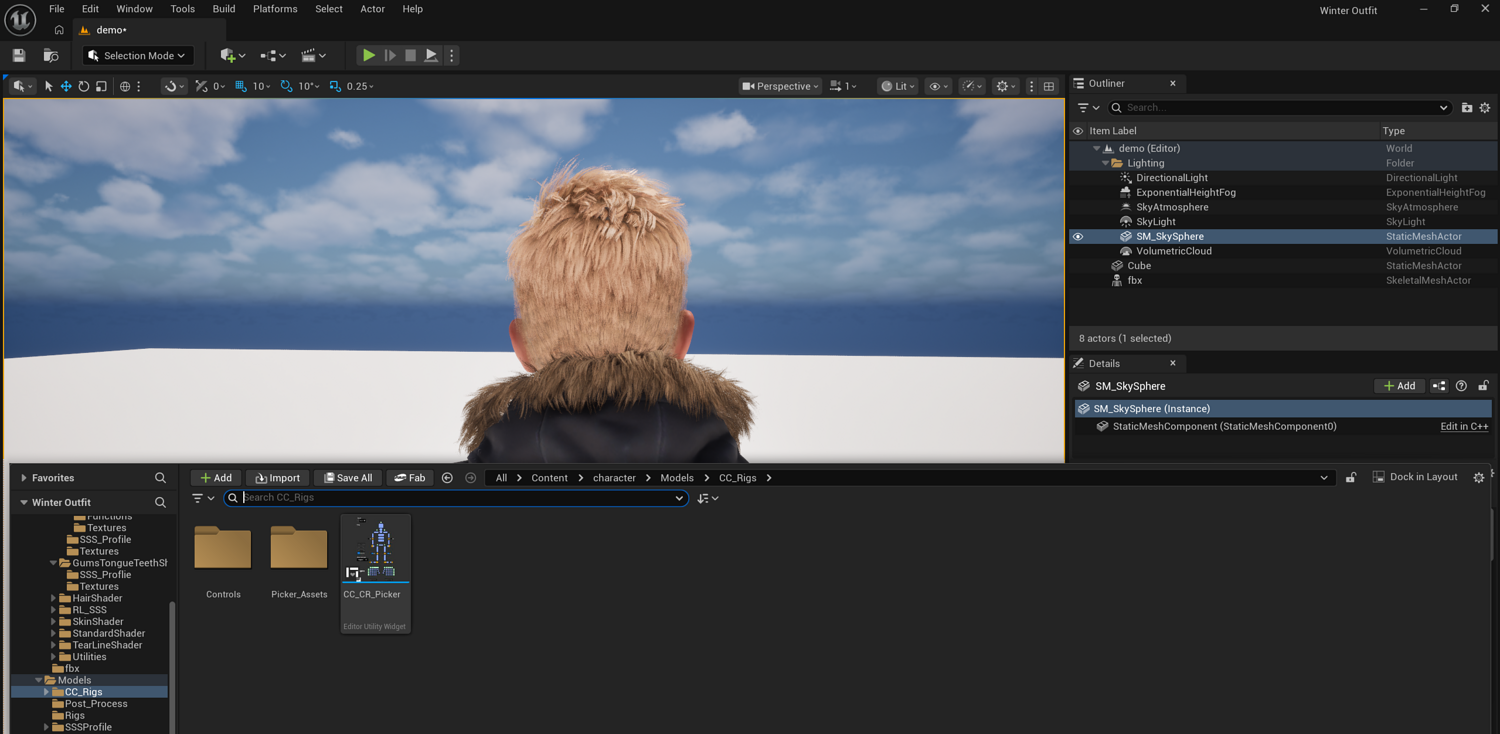The width and height of the screenshot is (1500, 734).
Task: Start Play in Editor with green play
Action: [369, 56]
